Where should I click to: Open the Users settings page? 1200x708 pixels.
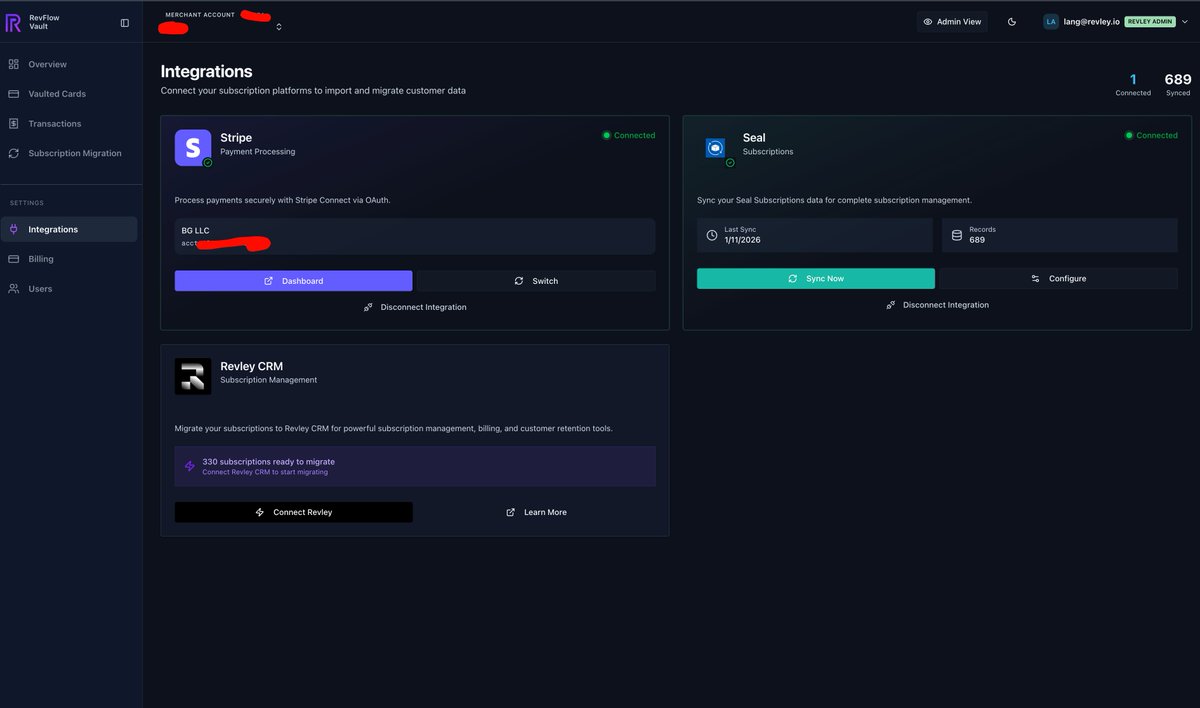click(x=70, y=289)
